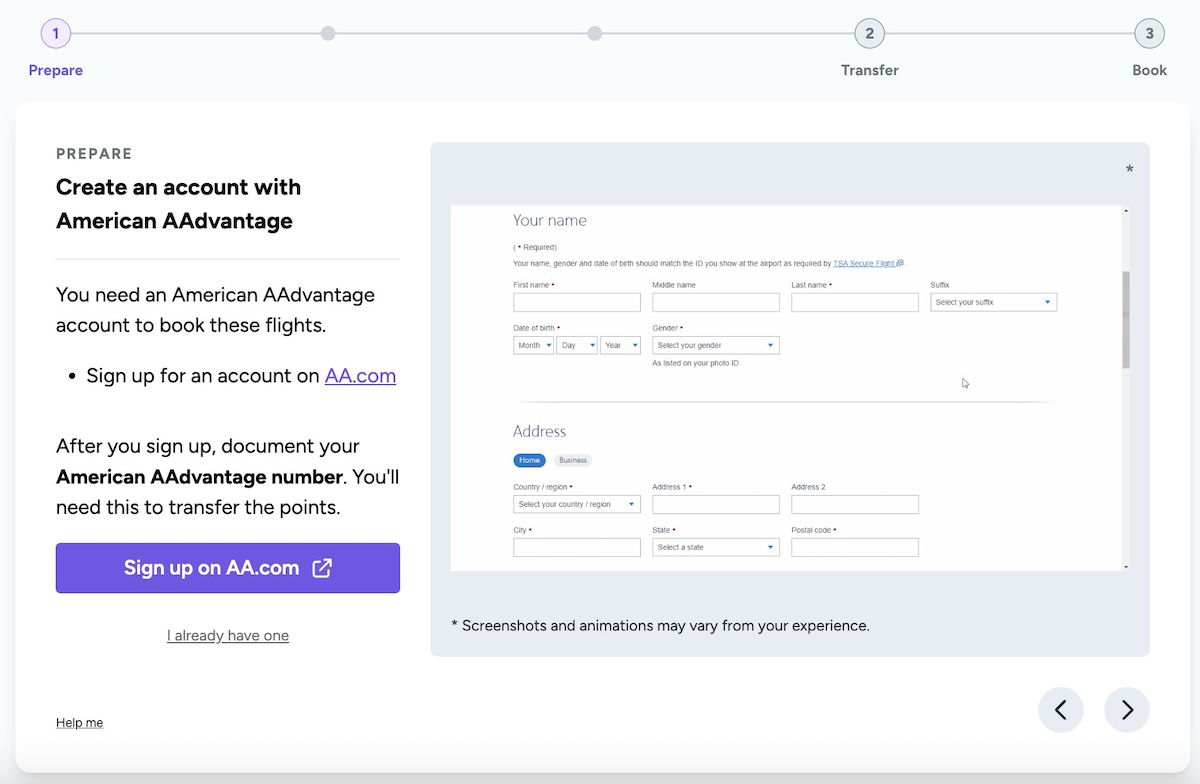Select the Home address toggle
This screenshot has width=1200, height=784.
click(x=529, y=461)
